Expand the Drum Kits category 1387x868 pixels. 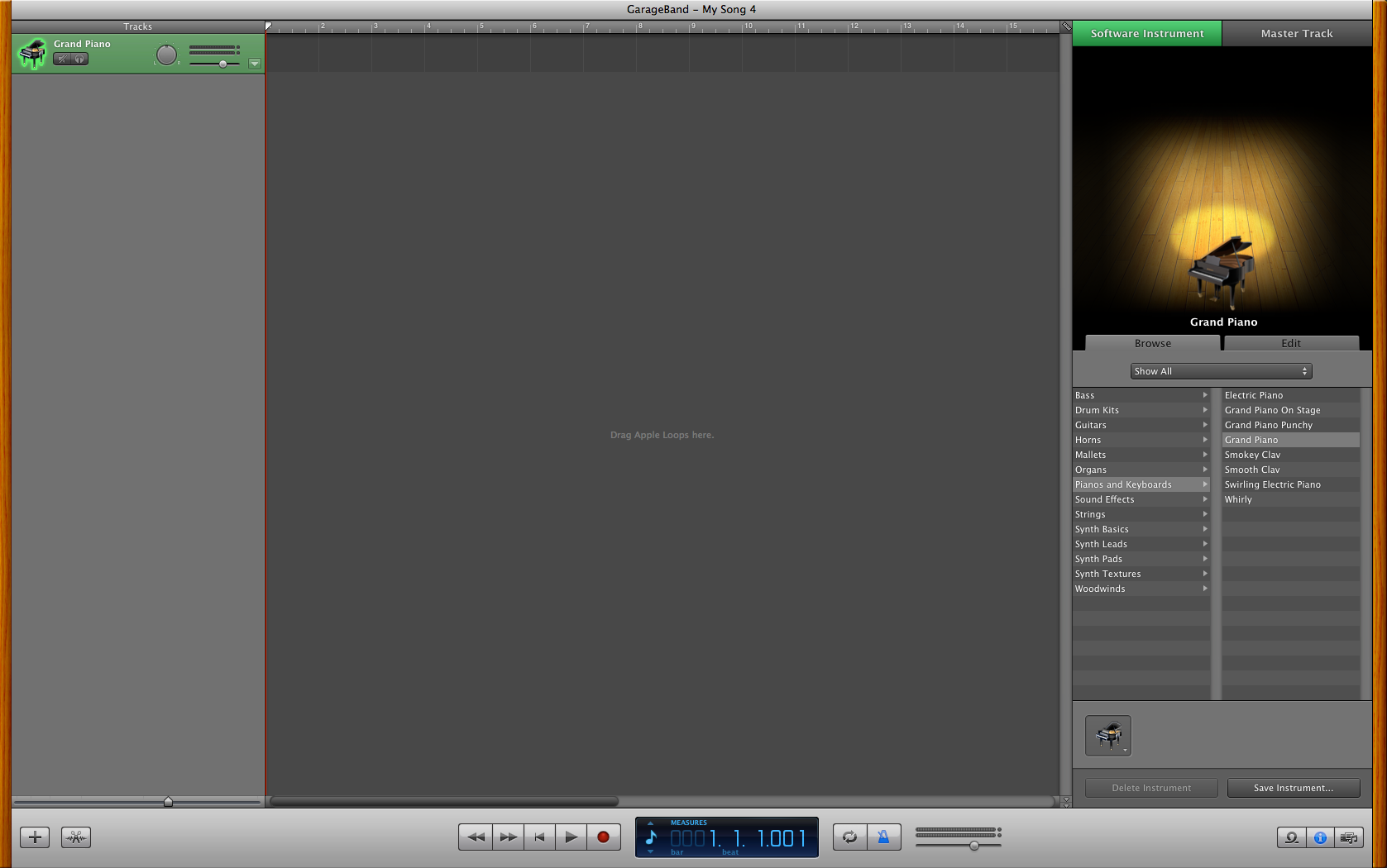tap(1141, 410)
